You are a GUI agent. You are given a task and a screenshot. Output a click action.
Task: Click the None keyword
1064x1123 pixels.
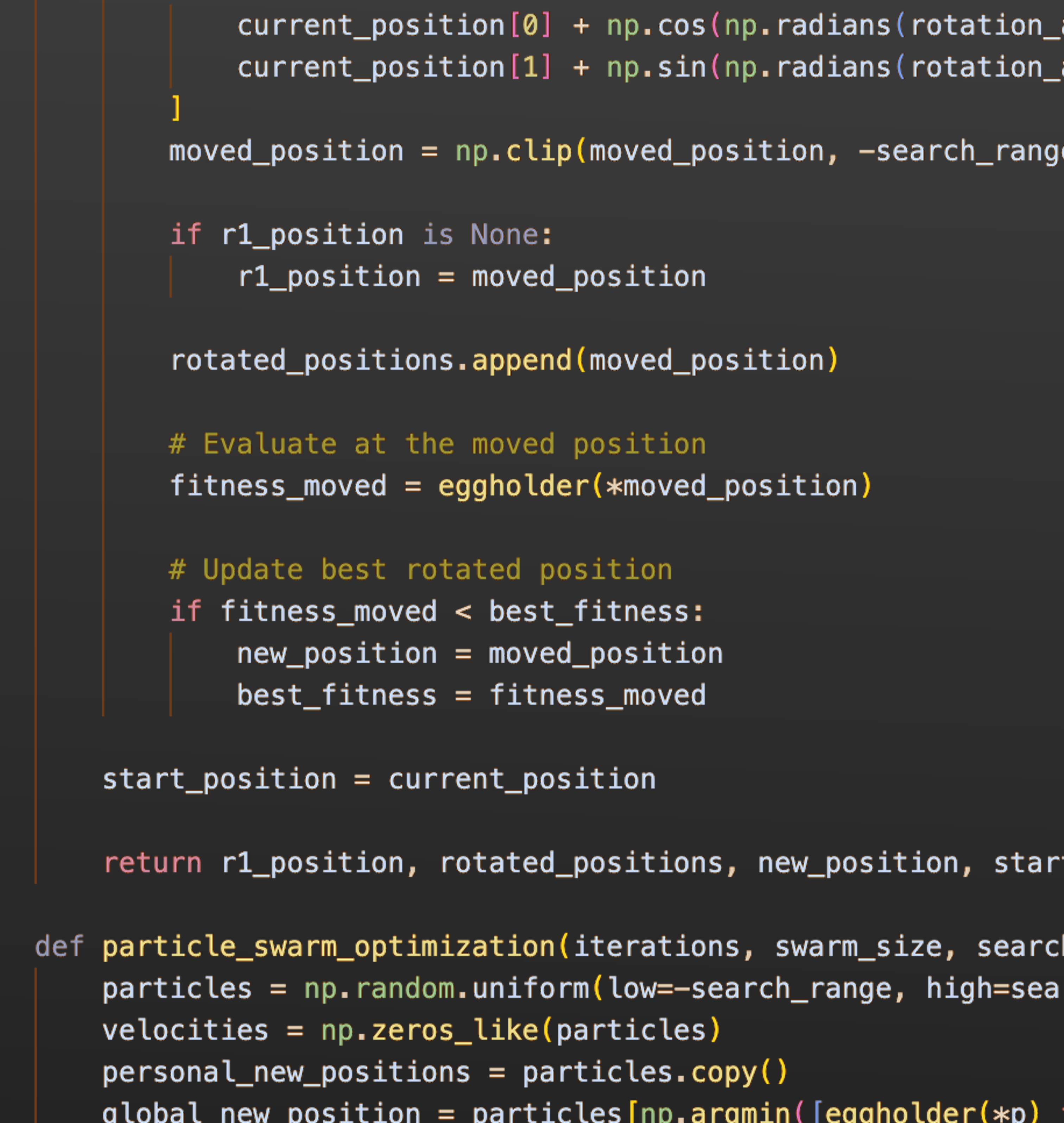point(503,235)
